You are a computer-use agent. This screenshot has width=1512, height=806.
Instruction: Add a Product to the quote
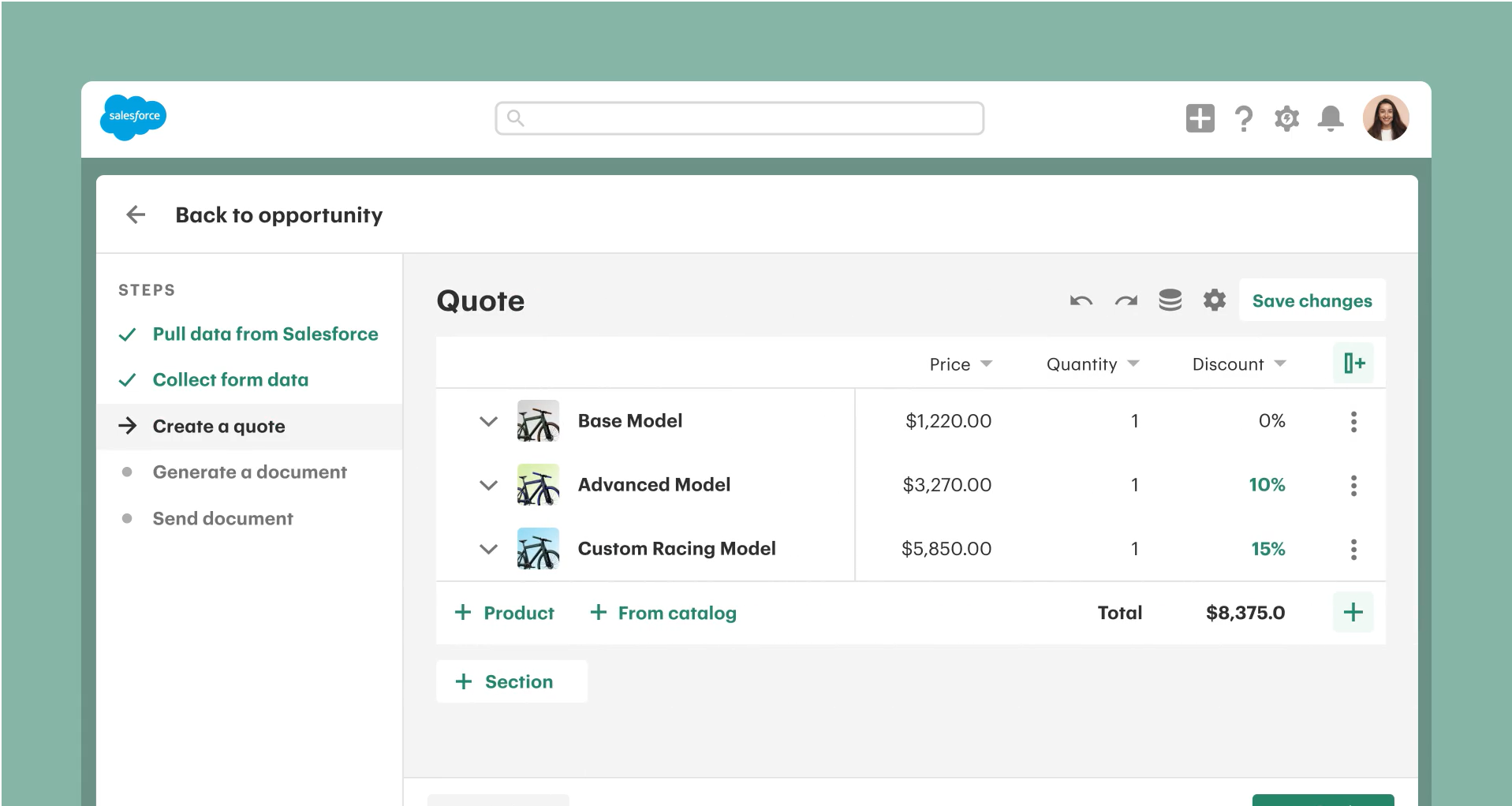click(x=505, y=613)
